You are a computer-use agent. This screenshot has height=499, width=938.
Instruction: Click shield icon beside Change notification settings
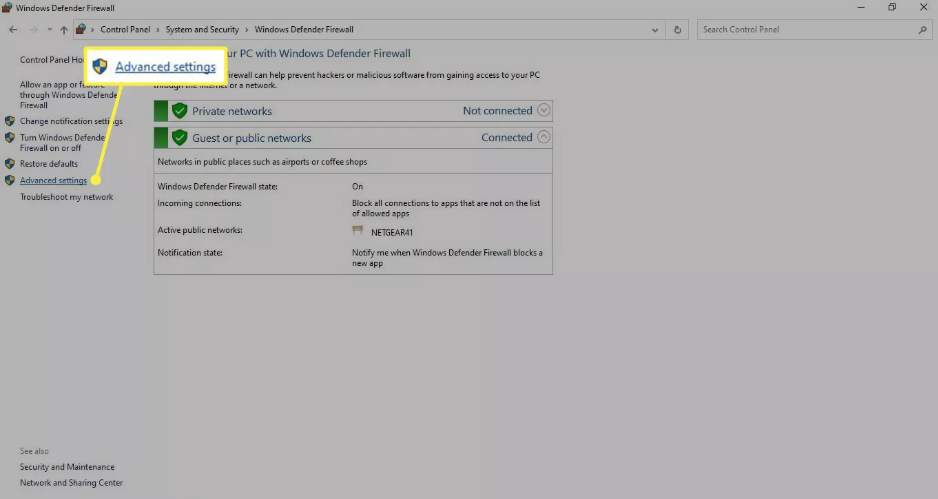coord(10,121)
